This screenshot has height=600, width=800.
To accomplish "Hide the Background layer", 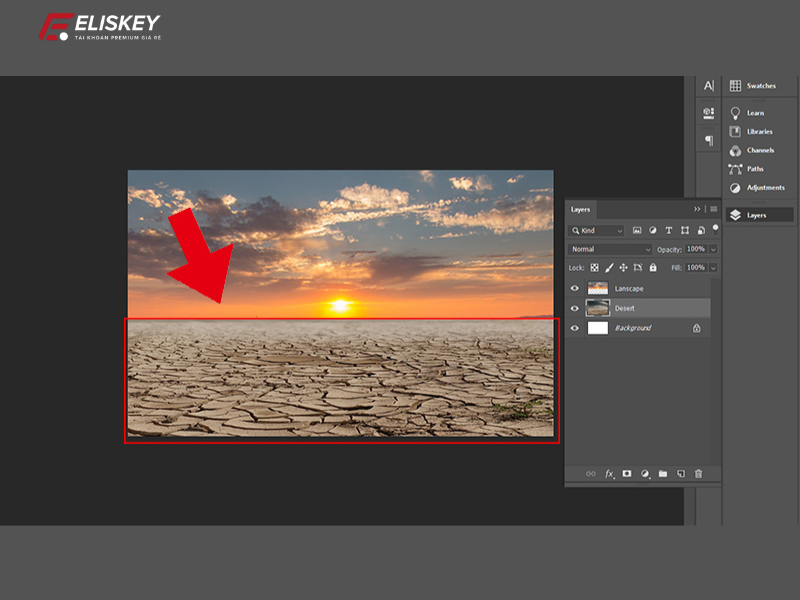I will [575, 327].
